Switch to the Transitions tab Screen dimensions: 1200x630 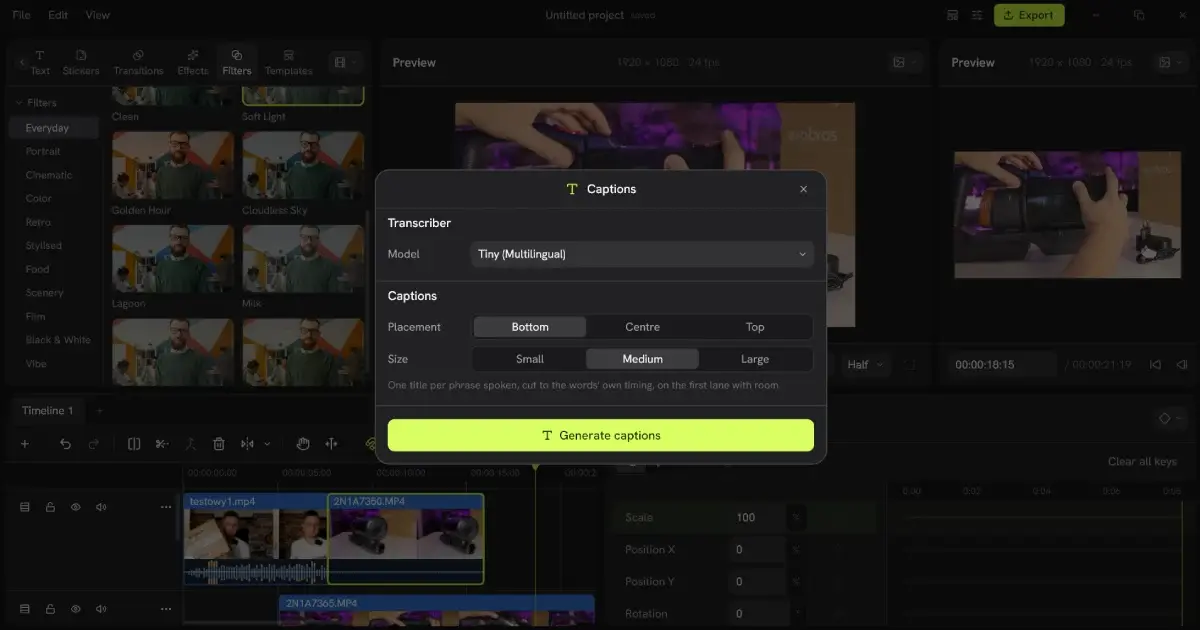tap(138, 62)
